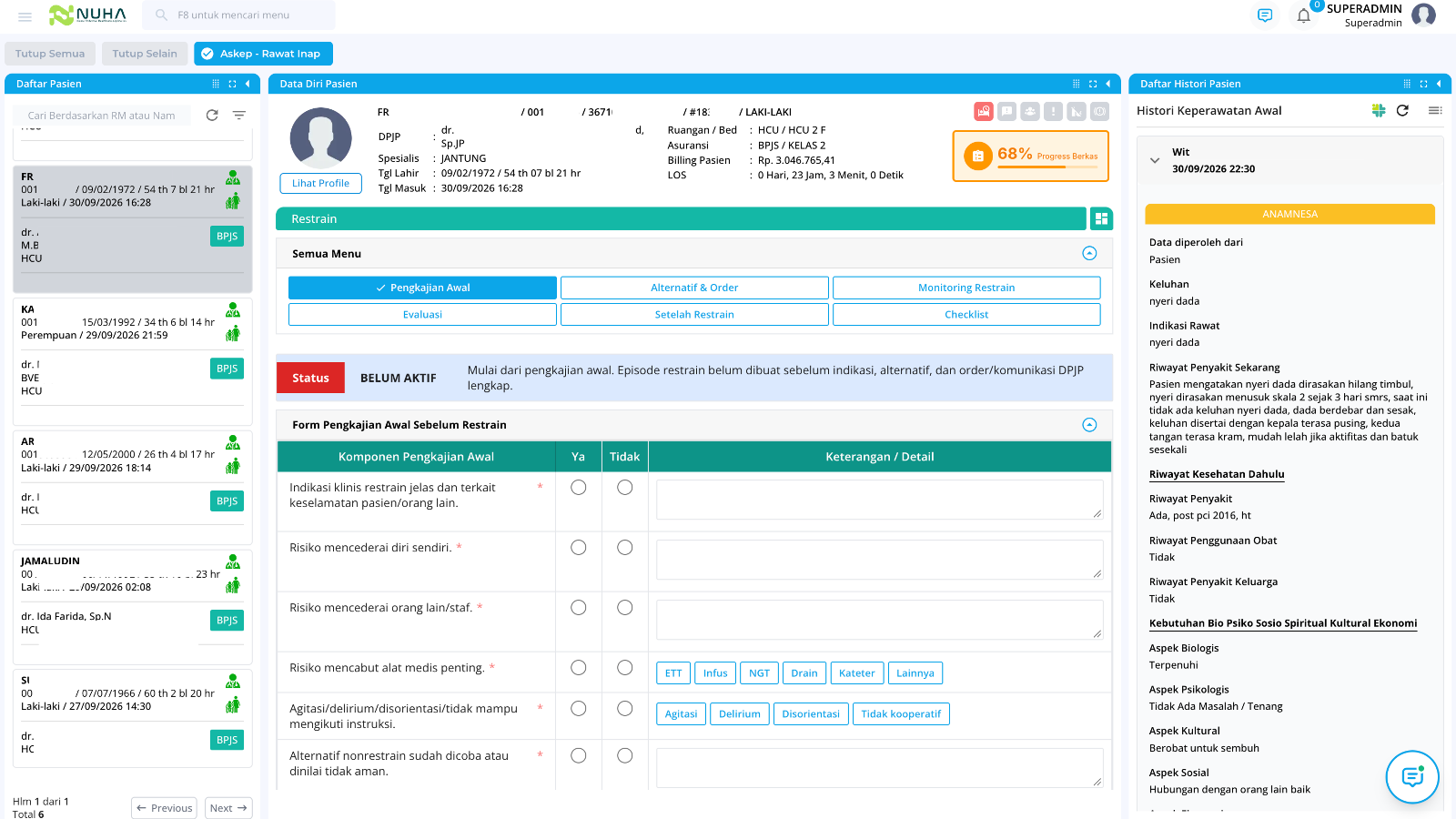Select Ya for Agitasi/delirium/disorientasi row
The width and height of the screenshot is (1456, 819).
point(578,709)
